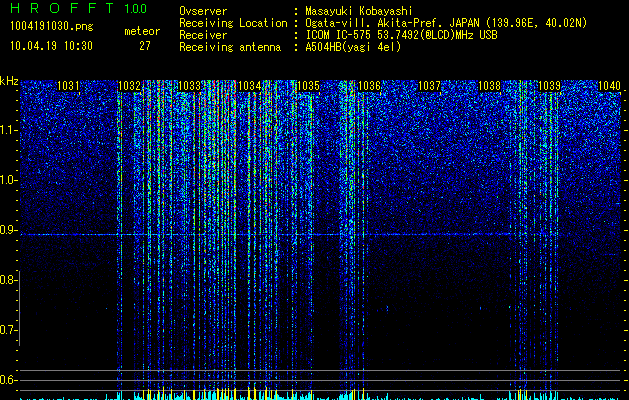Select the filename 1004191030.png
Viewport: 629px width, 400px height.
(52, 26)
